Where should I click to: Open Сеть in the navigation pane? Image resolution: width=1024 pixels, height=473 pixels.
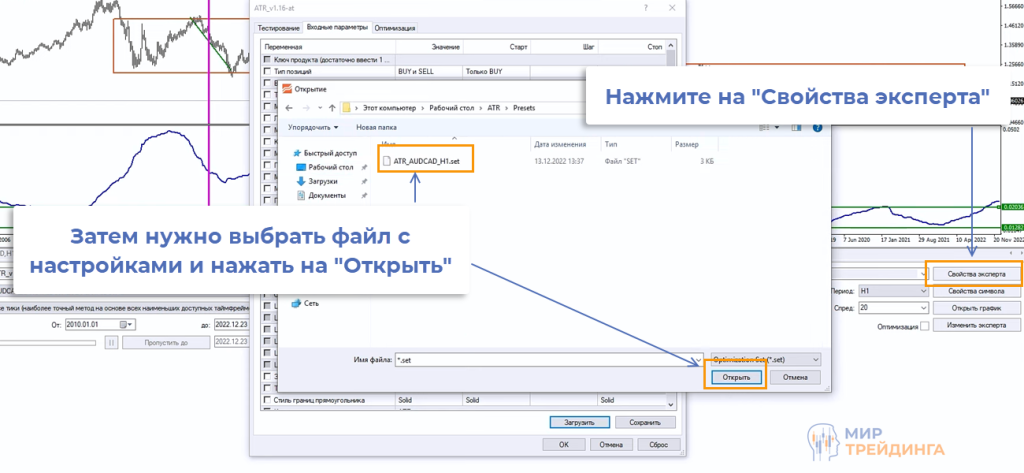pyautogui.click(x=312, y=303)
